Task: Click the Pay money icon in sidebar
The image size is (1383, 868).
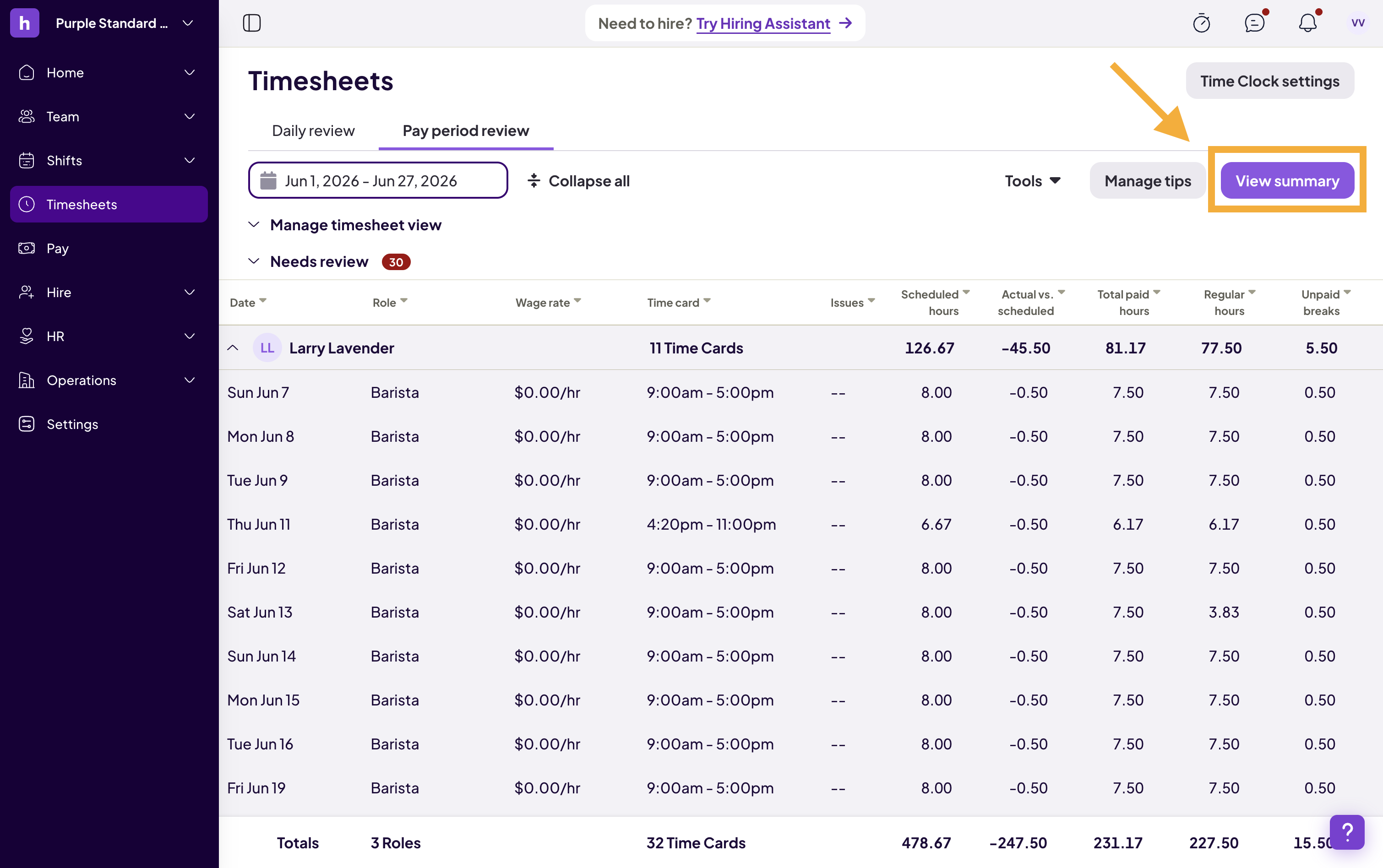Action: click(x=27, y=249)
